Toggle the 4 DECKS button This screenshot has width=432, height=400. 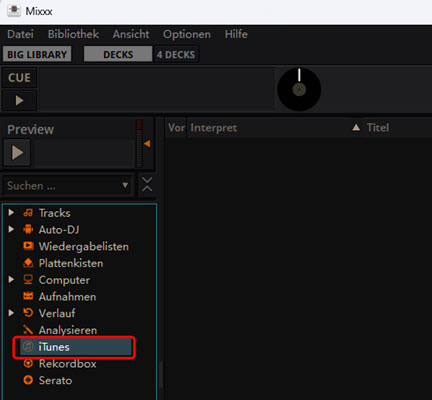coord(176,54)
